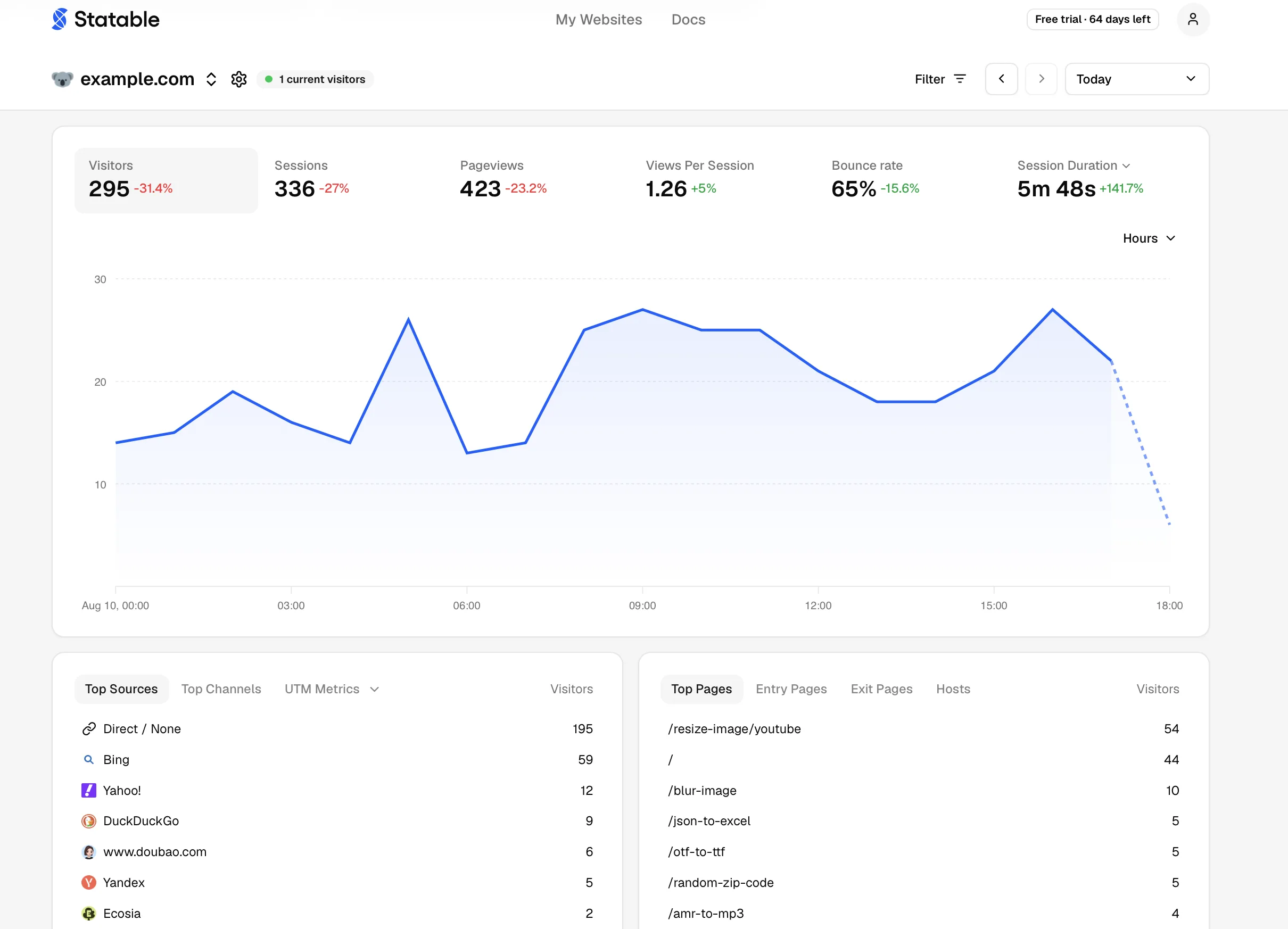
Task: Open the /resize-image/youtube page row
Action: pos(923,728)
